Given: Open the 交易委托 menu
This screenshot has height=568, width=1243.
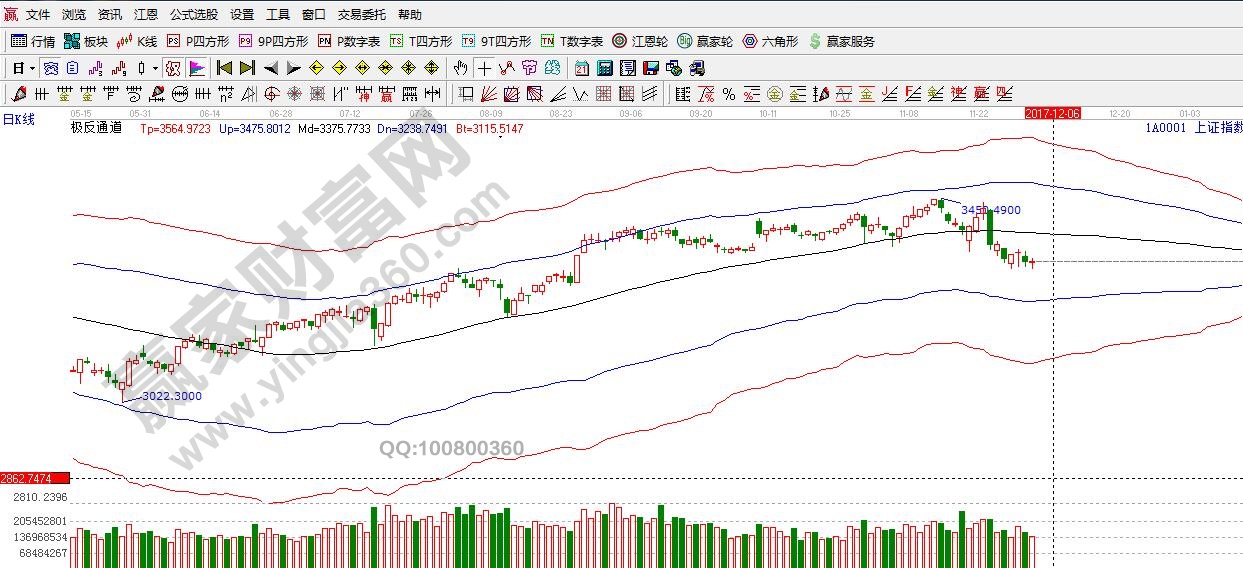Looking at the screenshot, I should pyautogui.click(x=361, y=15).
